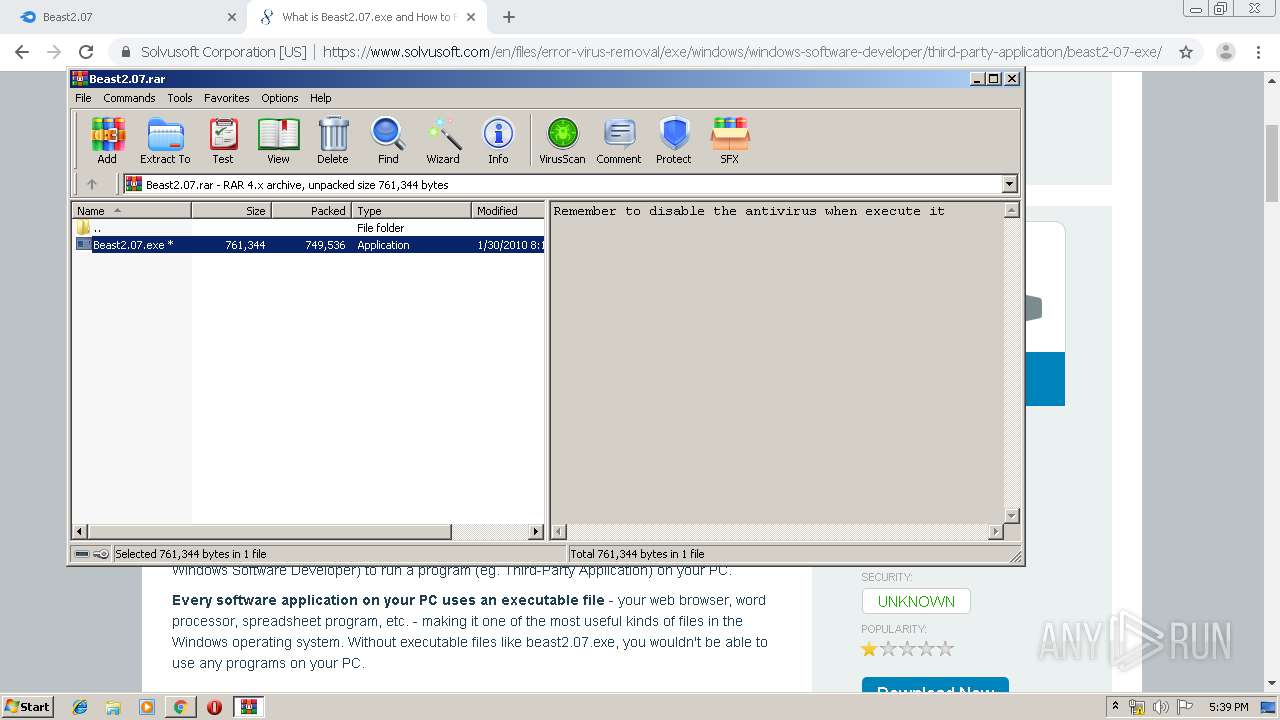The image size is (1280, 720).
Task: Open the Find magnifier tool
Action: coord(388,140)
